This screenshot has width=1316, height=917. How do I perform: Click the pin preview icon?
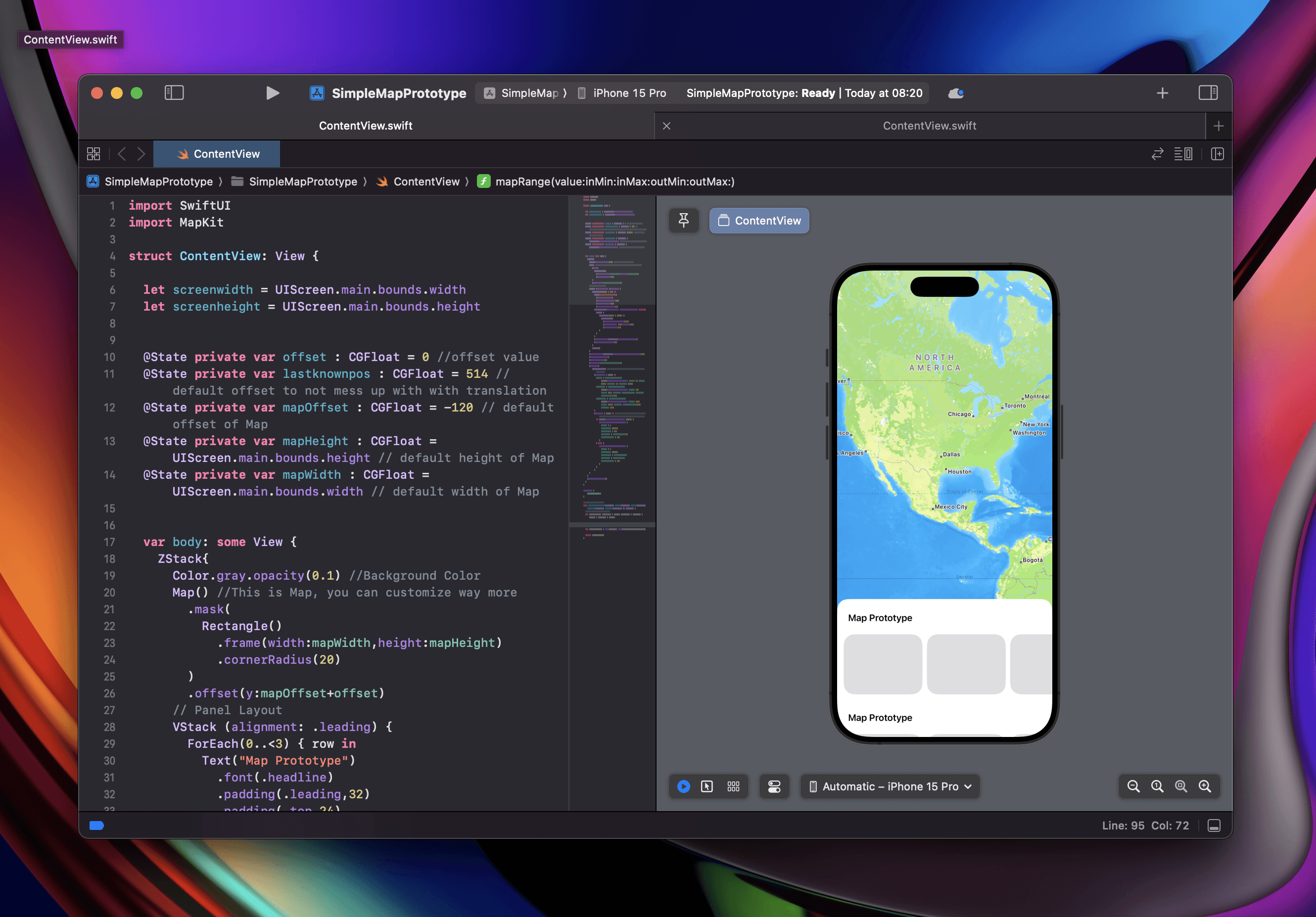684,221
